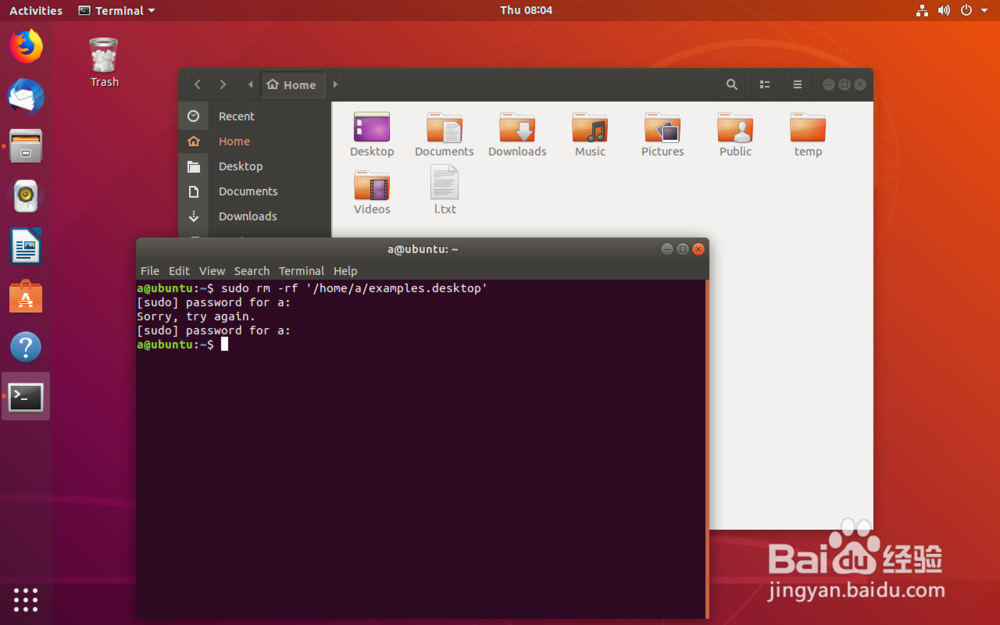Select the Terminal icon in the dock
The height and width of the screenshot is (625, 1000).
coord(26,397)
